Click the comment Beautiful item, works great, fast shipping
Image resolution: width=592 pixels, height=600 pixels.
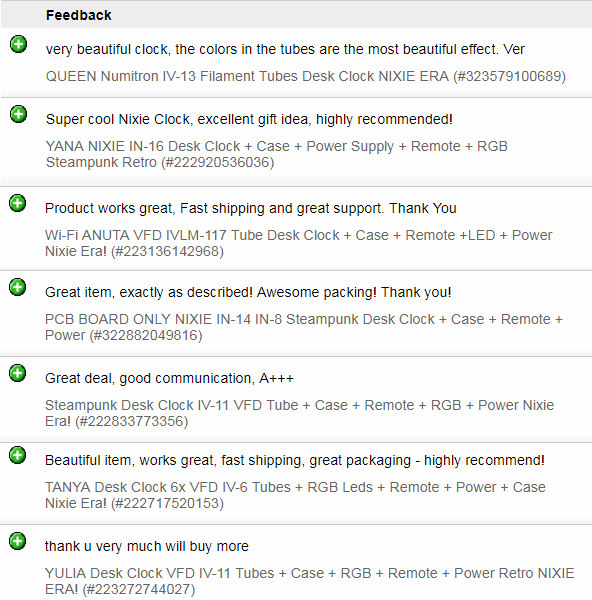[295, 460]
